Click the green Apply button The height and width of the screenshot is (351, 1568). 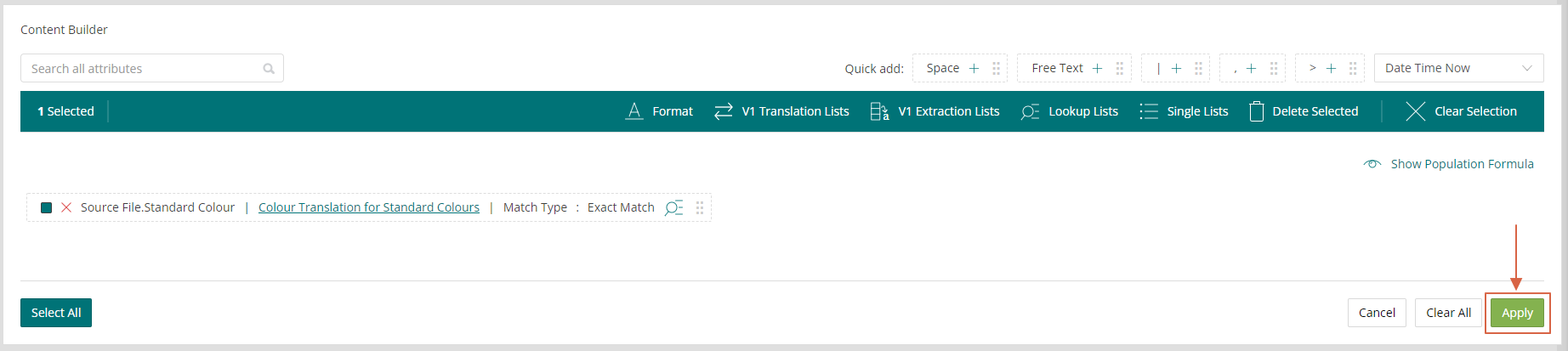coord(1517,313)
